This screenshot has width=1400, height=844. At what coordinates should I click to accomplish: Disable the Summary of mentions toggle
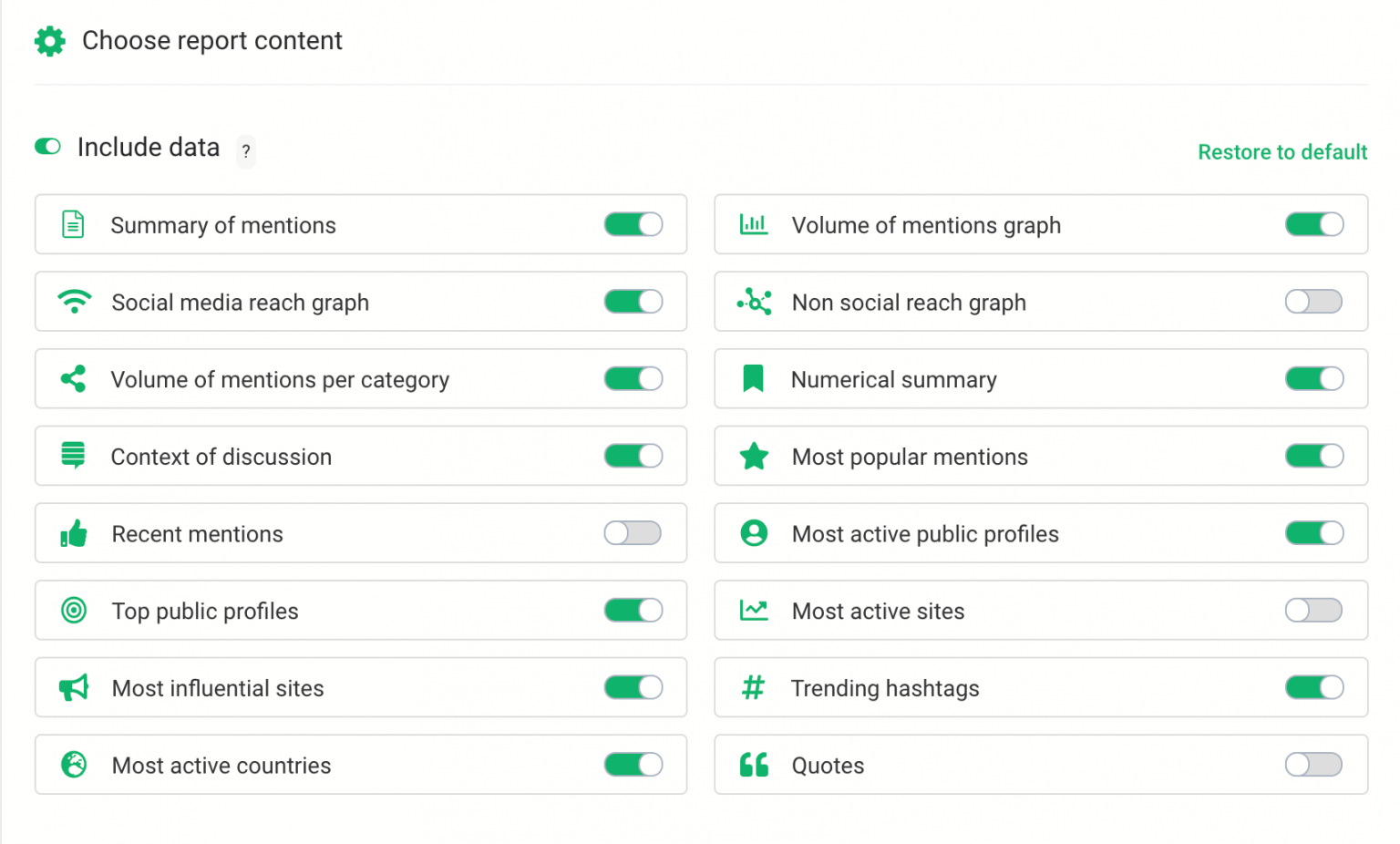(x=633, y=224)
